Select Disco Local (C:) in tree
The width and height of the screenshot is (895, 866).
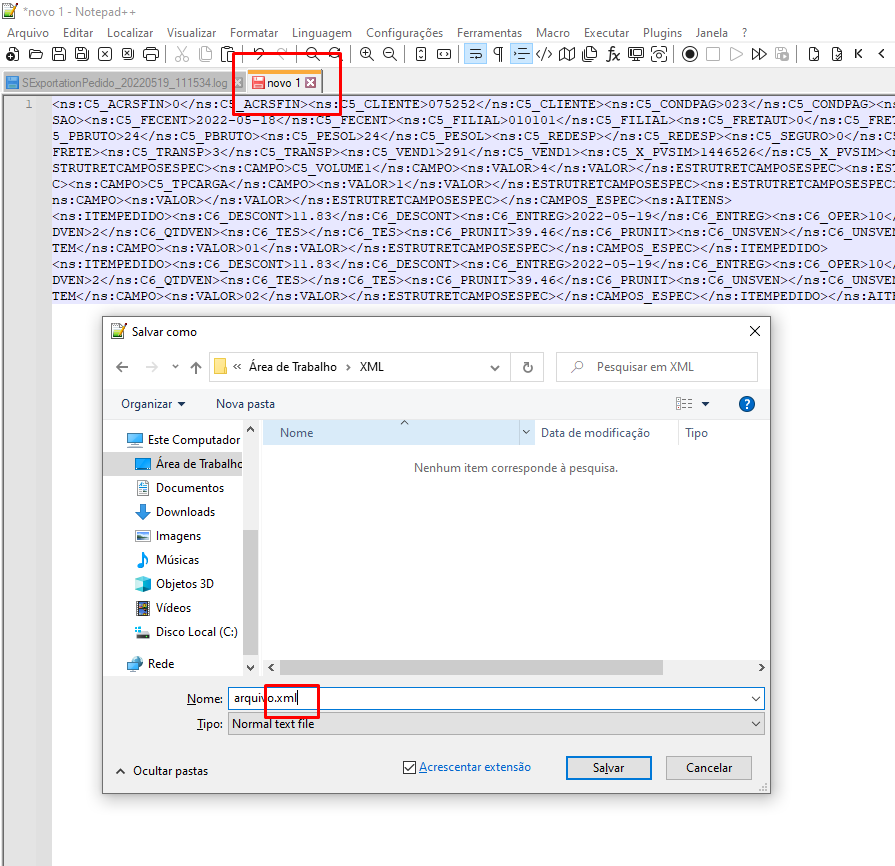186,632
